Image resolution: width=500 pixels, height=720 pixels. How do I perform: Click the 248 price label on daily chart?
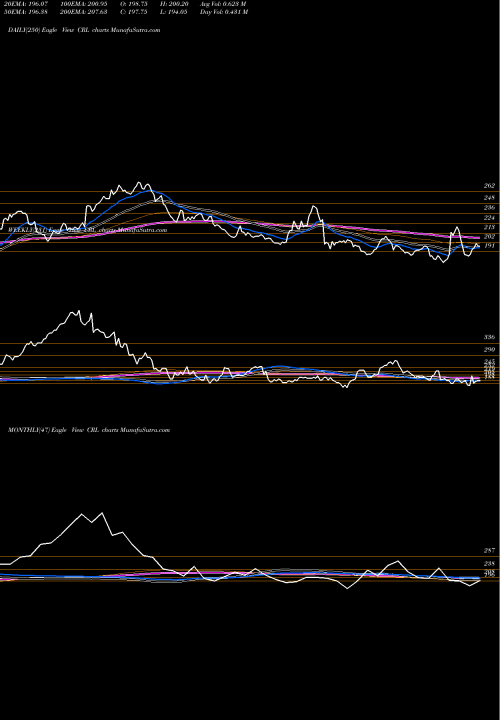[489, 197]
